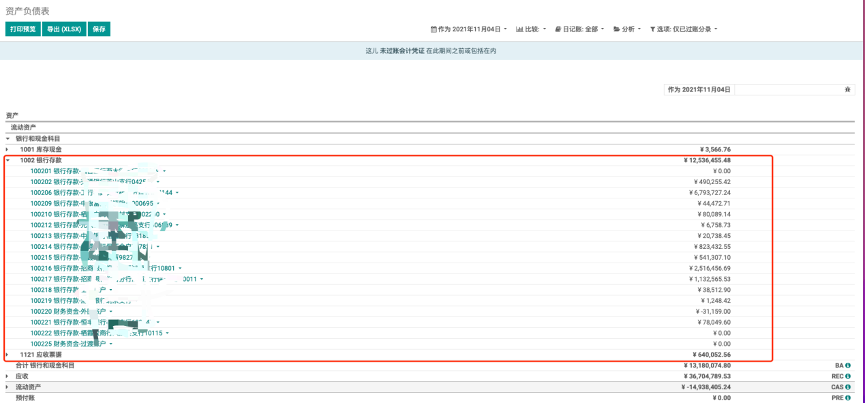Screen dimensions: 866x404
Task: Expand the 1001 库存现金 row
Action: pyautogui.click(x=8, y=149)
